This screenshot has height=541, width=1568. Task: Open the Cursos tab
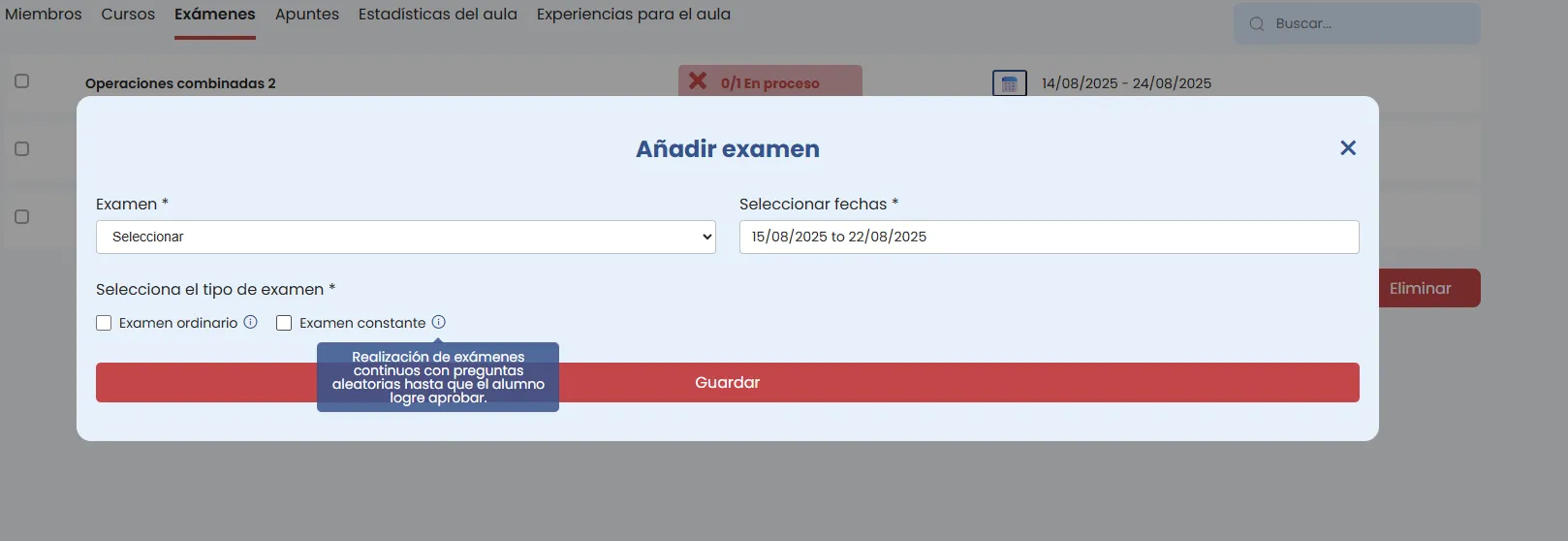[x=128, y=15]
